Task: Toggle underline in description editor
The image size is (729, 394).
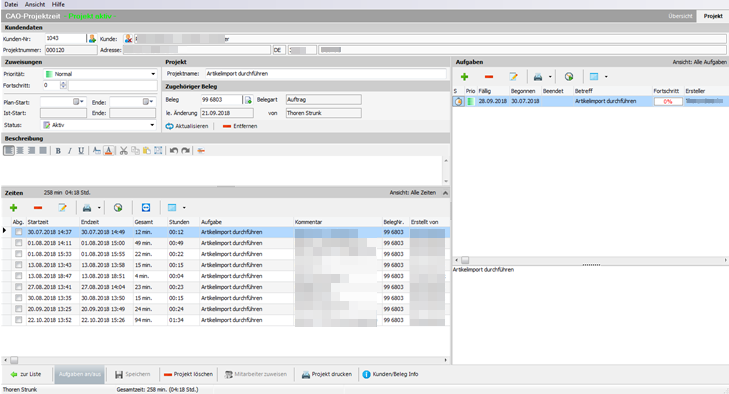Action: [81, 150]
